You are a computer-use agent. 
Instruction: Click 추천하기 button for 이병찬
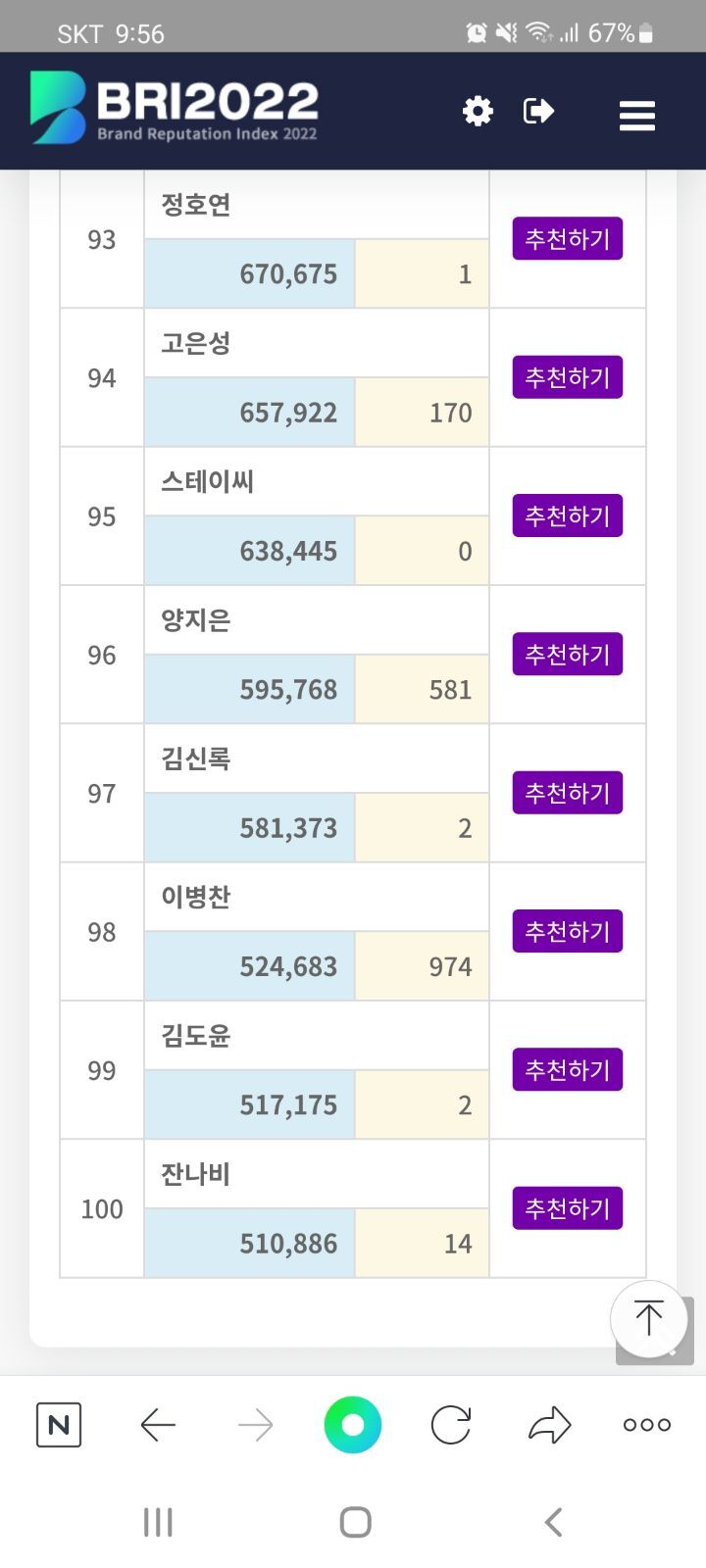click(x=568, y=931)
